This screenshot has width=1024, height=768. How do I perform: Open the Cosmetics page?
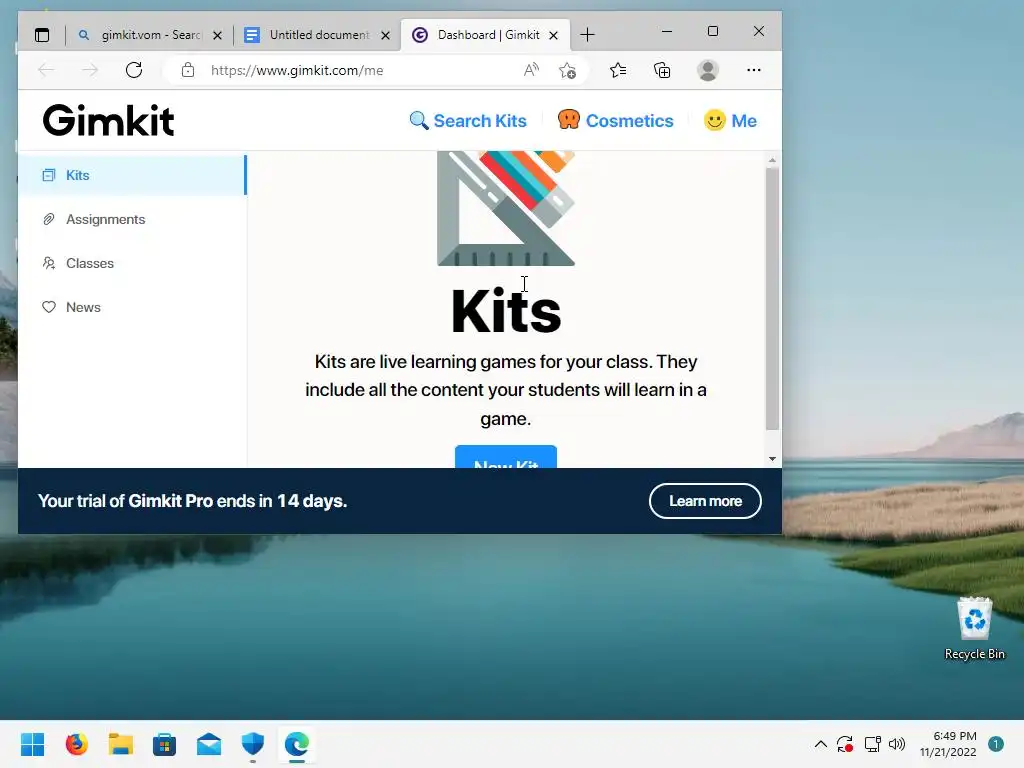615,121
